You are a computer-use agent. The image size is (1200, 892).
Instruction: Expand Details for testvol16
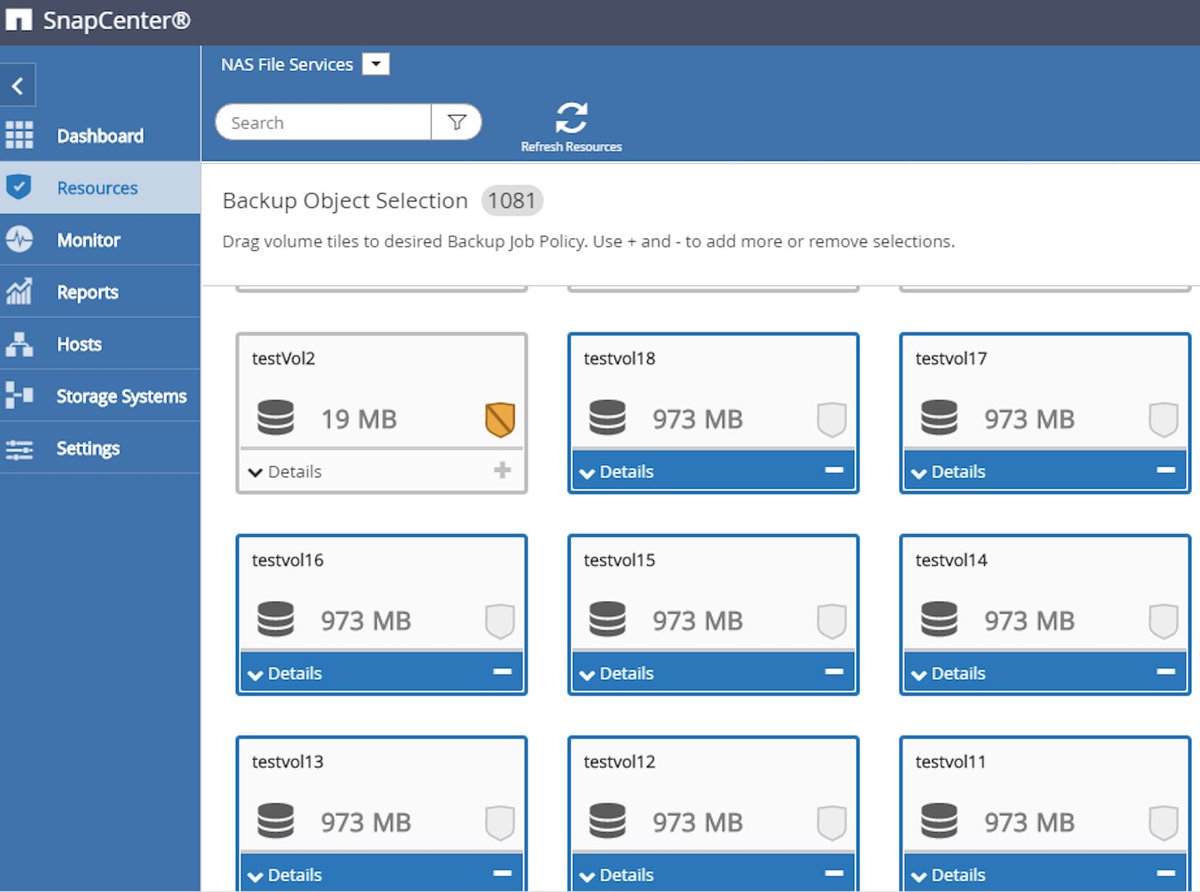(285, 674)
